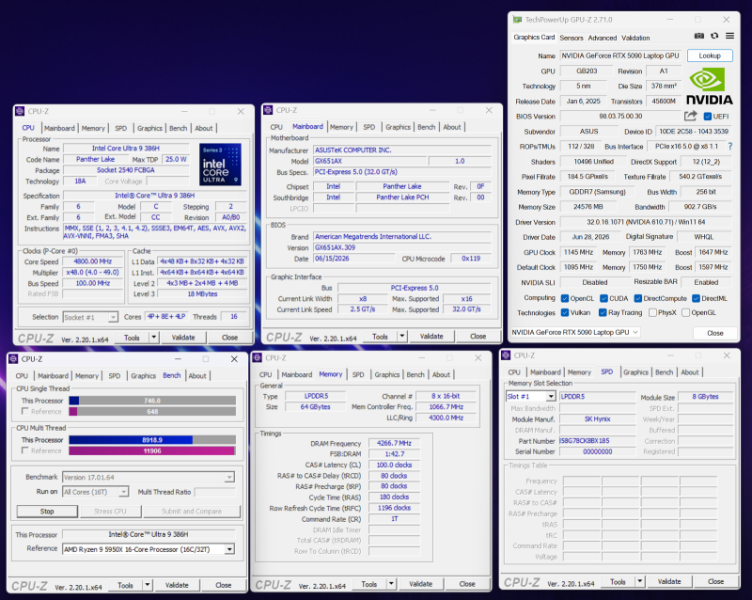
Task: Click the Memory Size value 24576 MB
Action: (x=588, y=207)
